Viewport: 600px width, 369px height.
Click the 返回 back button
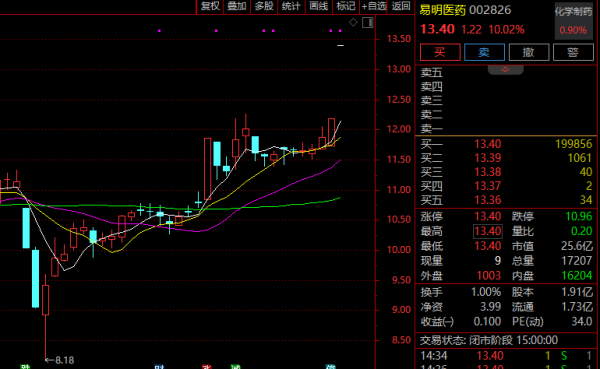(x=401, y=7)
